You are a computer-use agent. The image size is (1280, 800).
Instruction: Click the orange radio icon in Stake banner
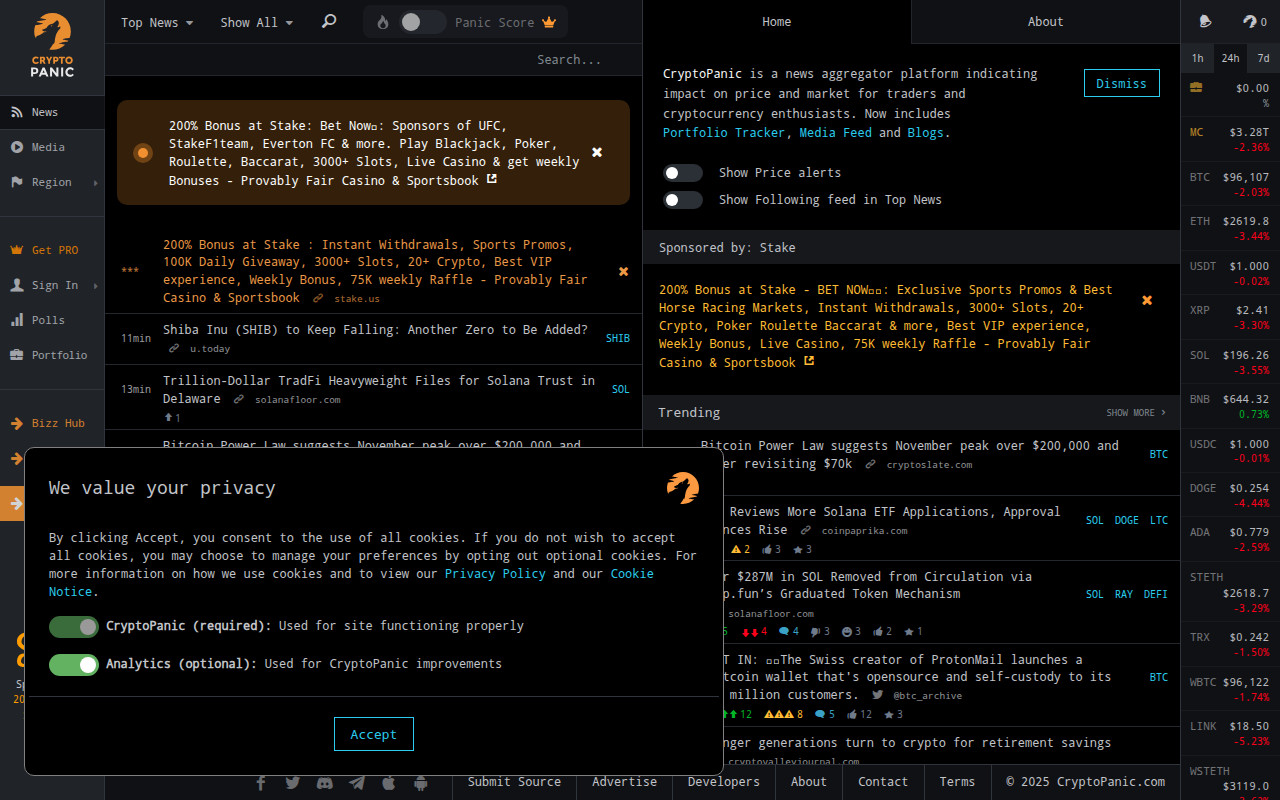143,152
